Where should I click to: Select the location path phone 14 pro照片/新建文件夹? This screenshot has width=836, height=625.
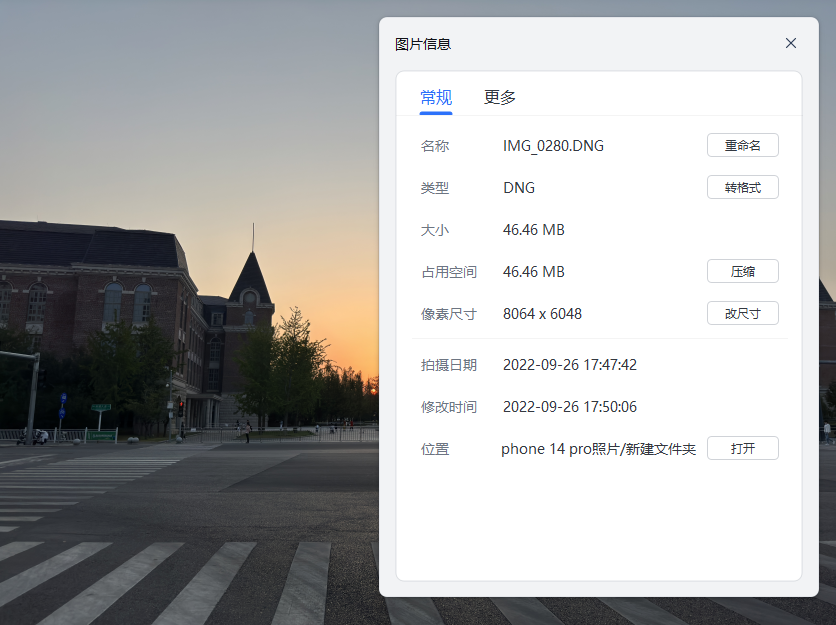(x=599, y=449)
